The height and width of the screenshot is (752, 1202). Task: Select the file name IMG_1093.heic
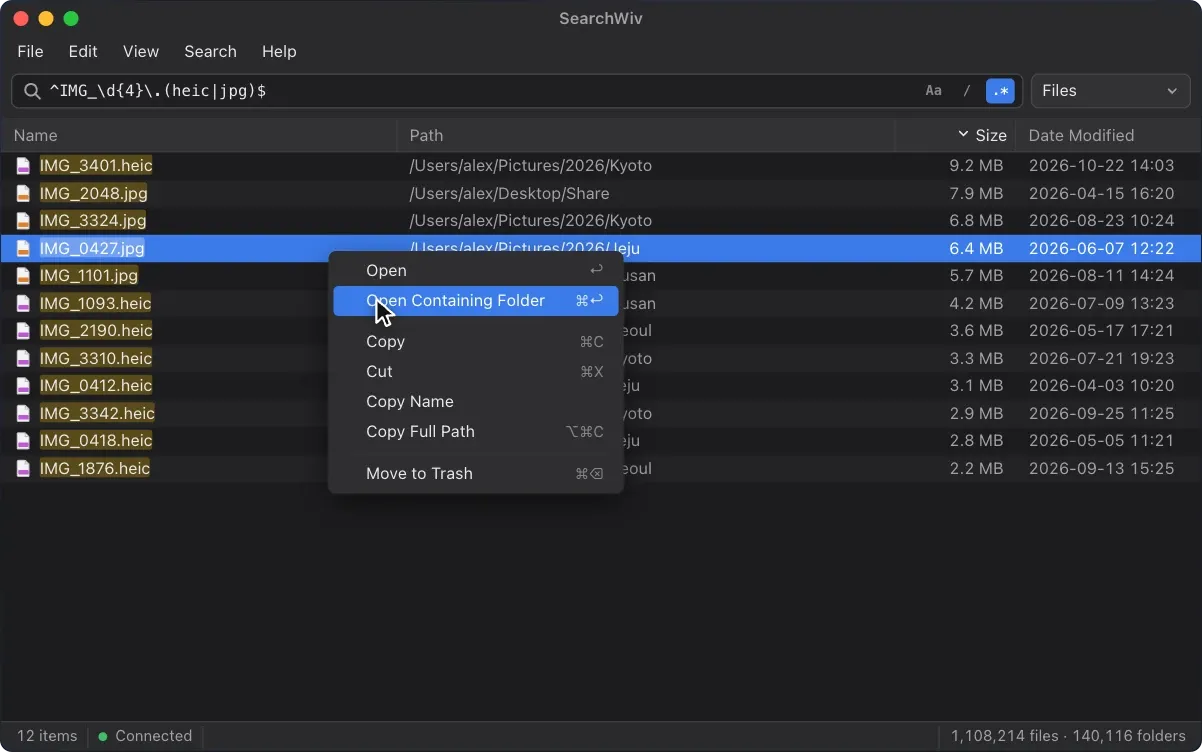tap(96, 303)
